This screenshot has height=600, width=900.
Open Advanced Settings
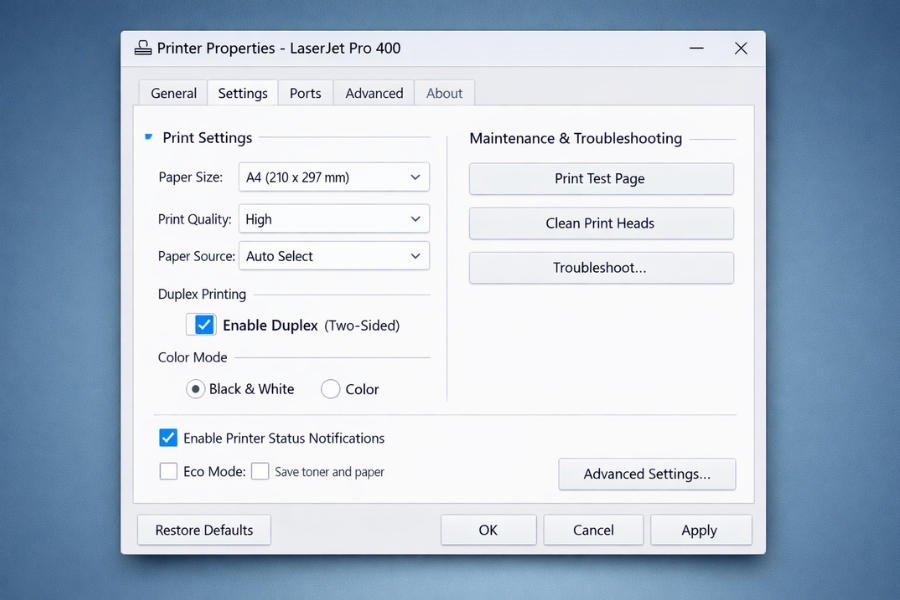(646, 474)
